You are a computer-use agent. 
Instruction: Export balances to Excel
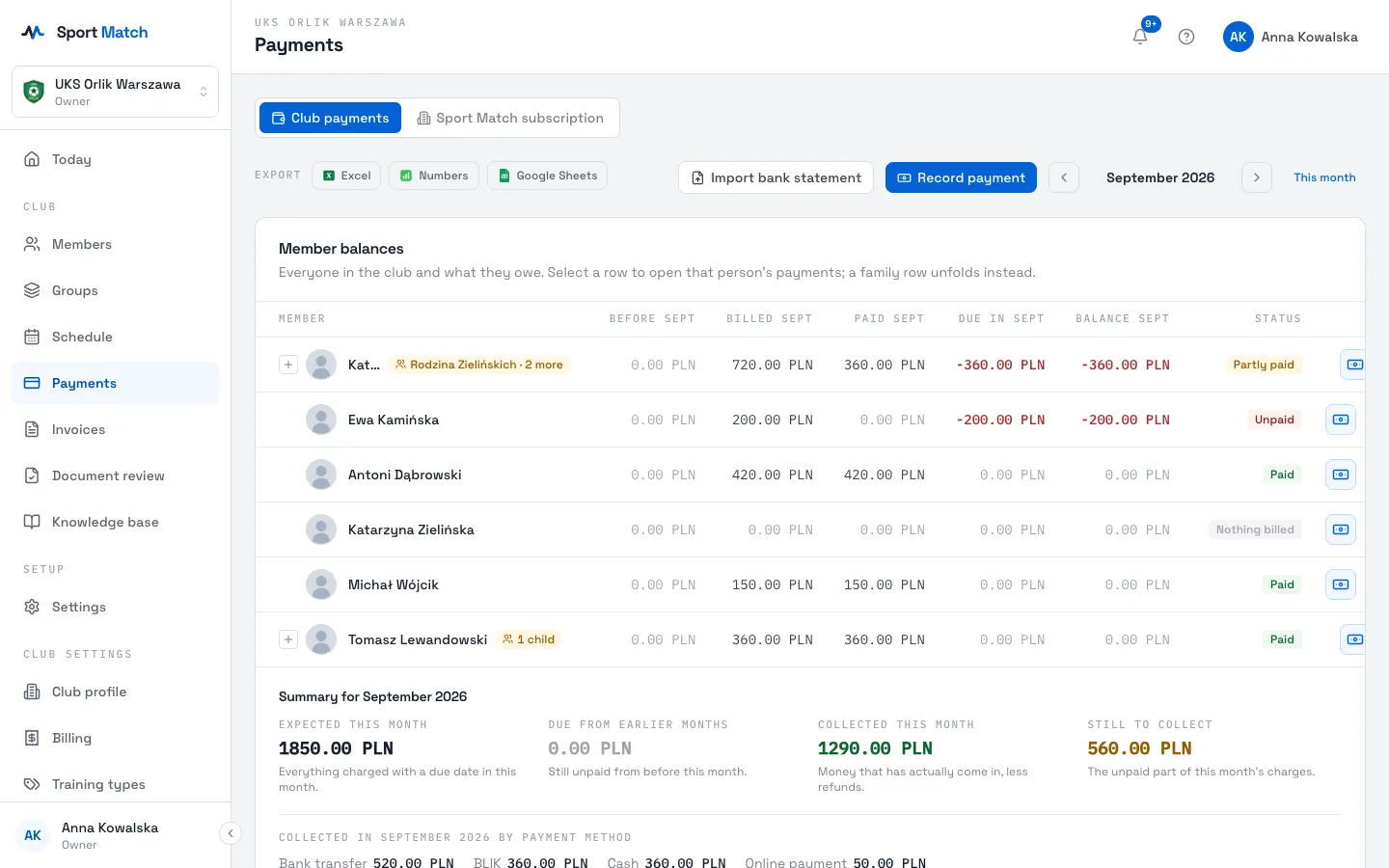pos(346,176)
